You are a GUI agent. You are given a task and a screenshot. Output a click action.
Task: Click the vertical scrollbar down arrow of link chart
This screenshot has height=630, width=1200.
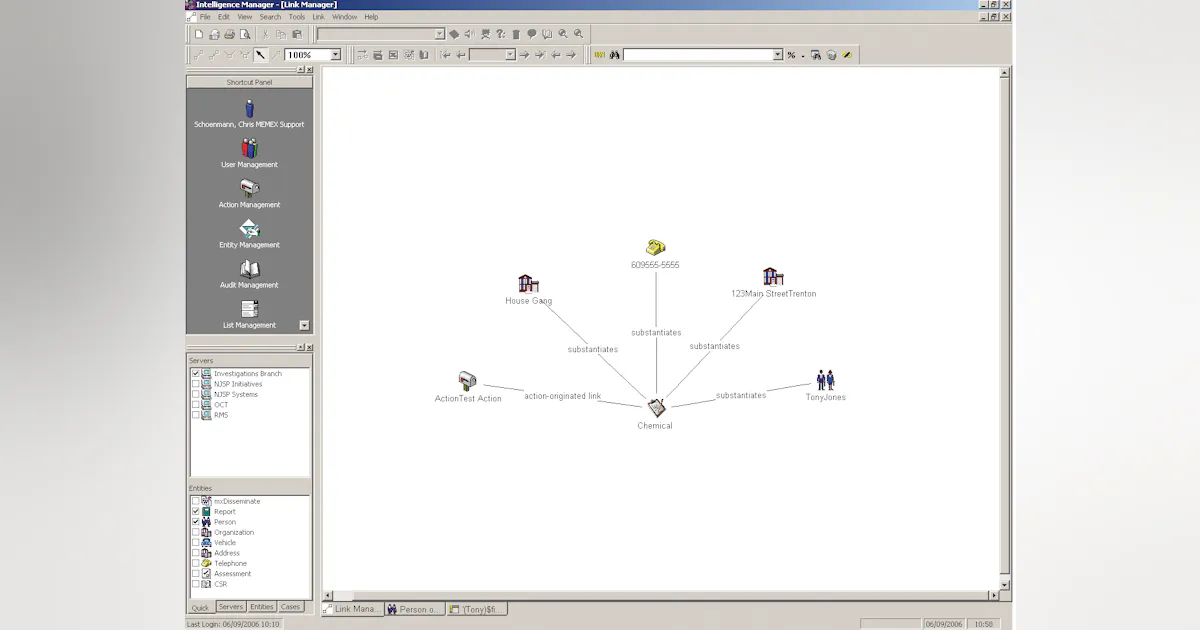pyautogui.click(x=1005, y=584)
